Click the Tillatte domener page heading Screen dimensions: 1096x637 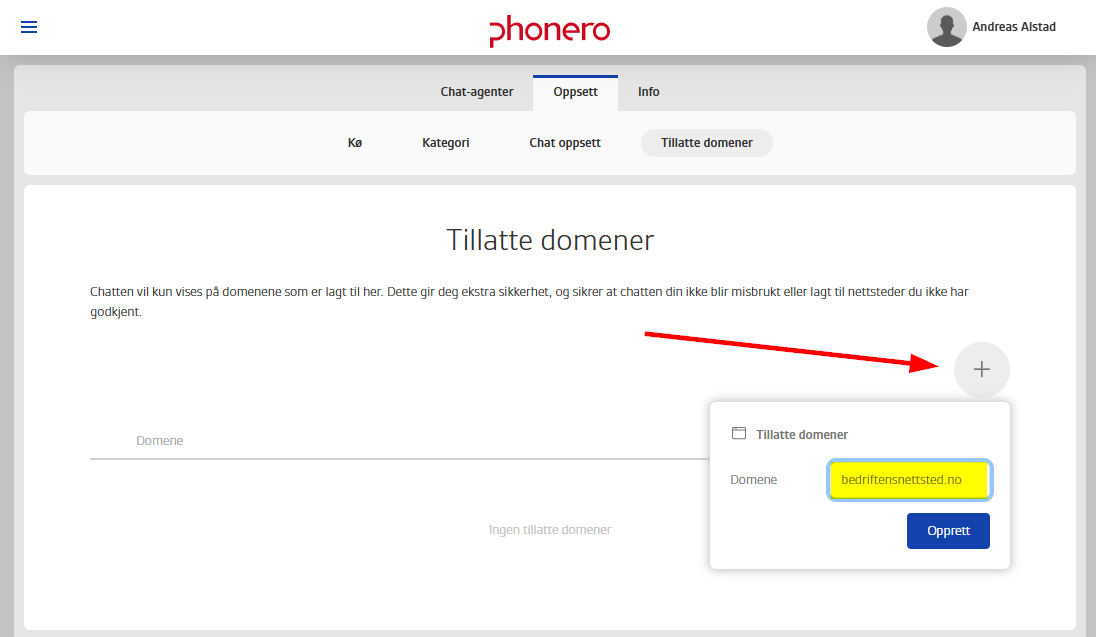point(550,240)
